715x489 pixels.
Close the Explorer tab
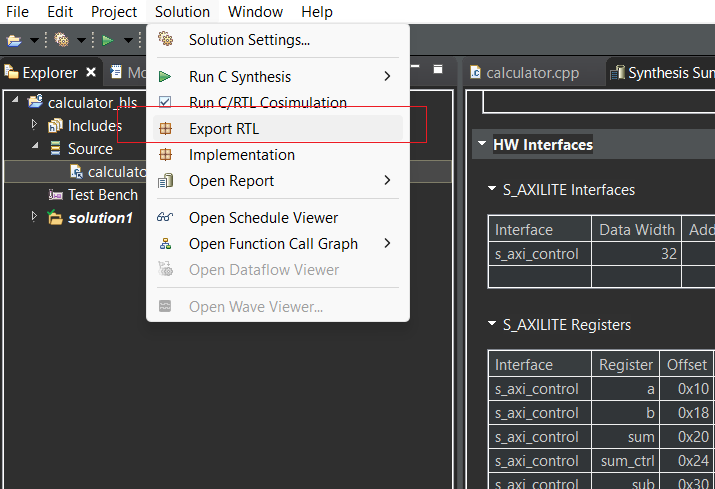click(x=91, y=72)
